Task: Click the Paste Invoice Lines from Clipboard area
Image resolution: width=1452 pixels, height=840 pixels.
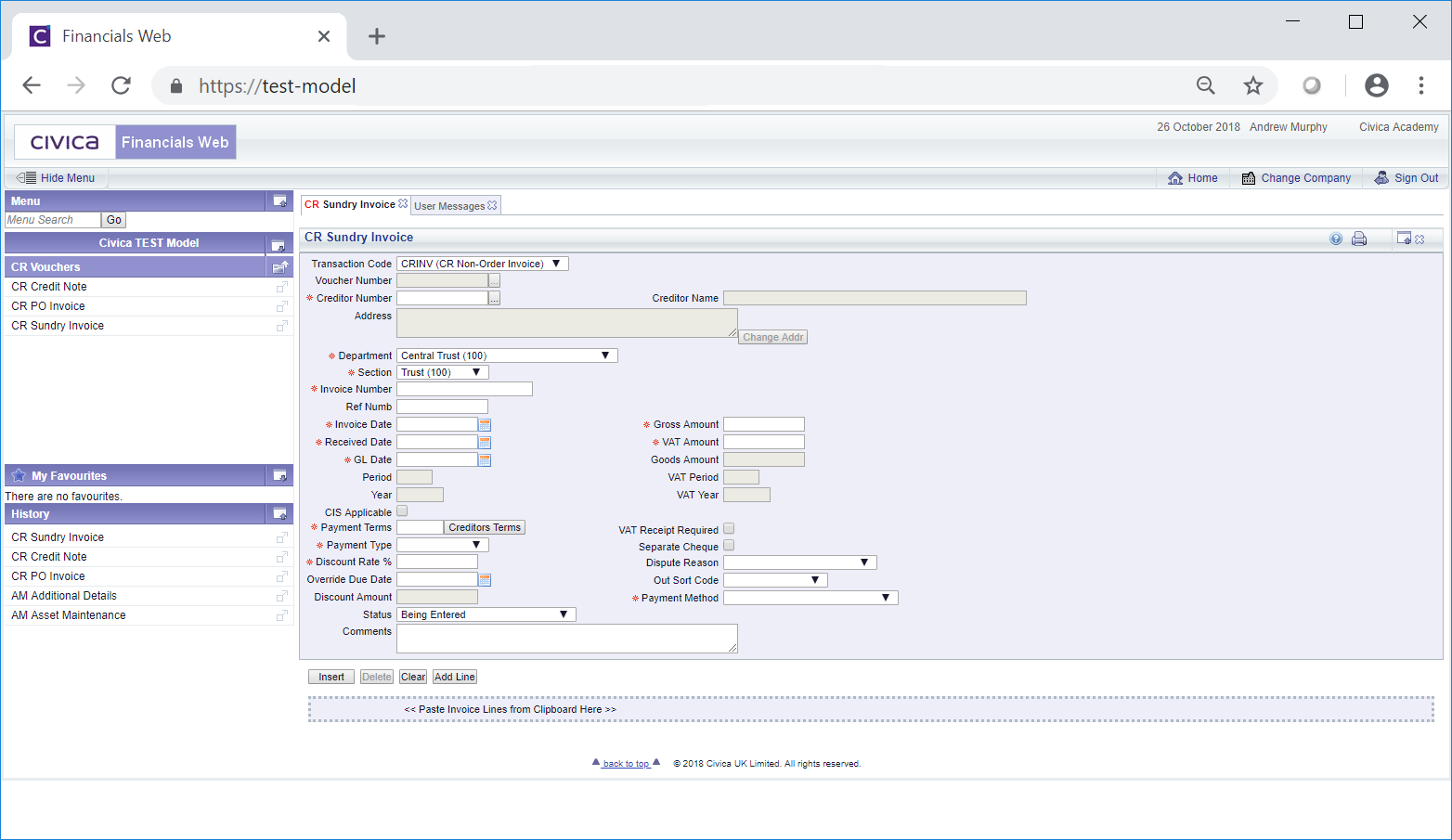Action: click(x=871, y=709)
